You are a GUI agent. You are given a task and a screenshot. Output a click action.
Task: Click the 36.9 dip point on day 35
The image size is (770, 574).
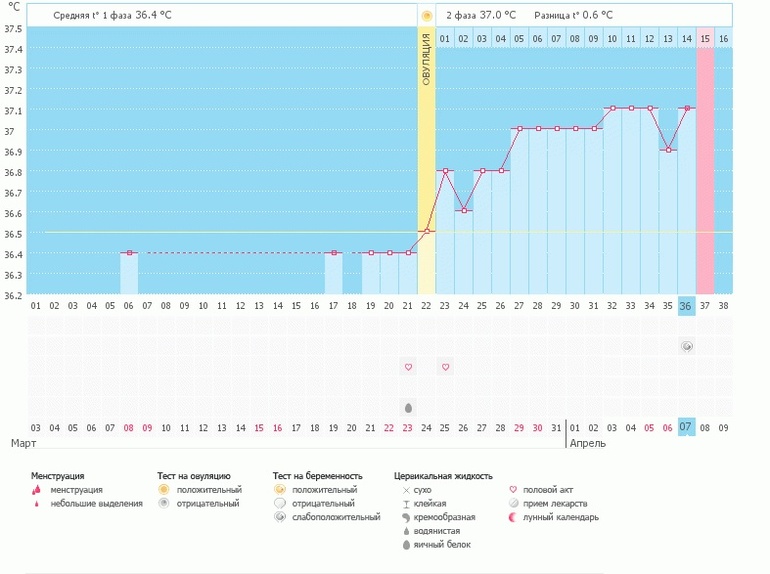pos(668,149)
